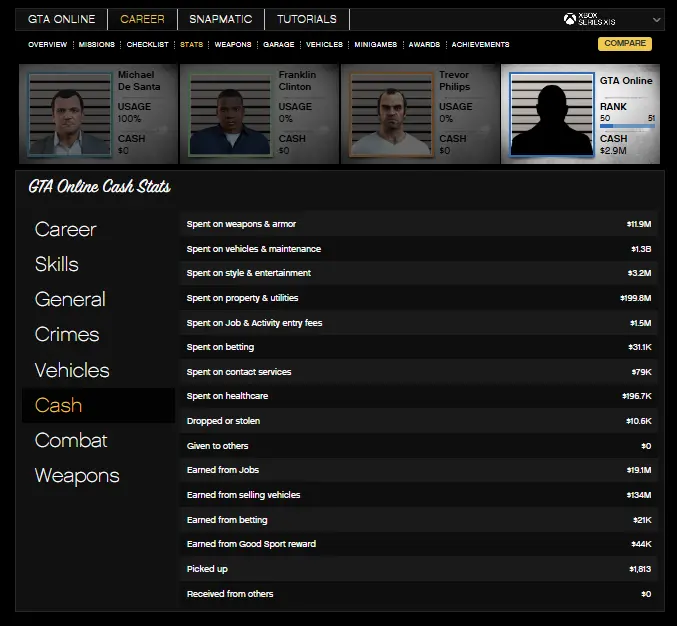Switch to the Snapmatic tab
This screenshot has width=677, height=626.
click(220, 19)
